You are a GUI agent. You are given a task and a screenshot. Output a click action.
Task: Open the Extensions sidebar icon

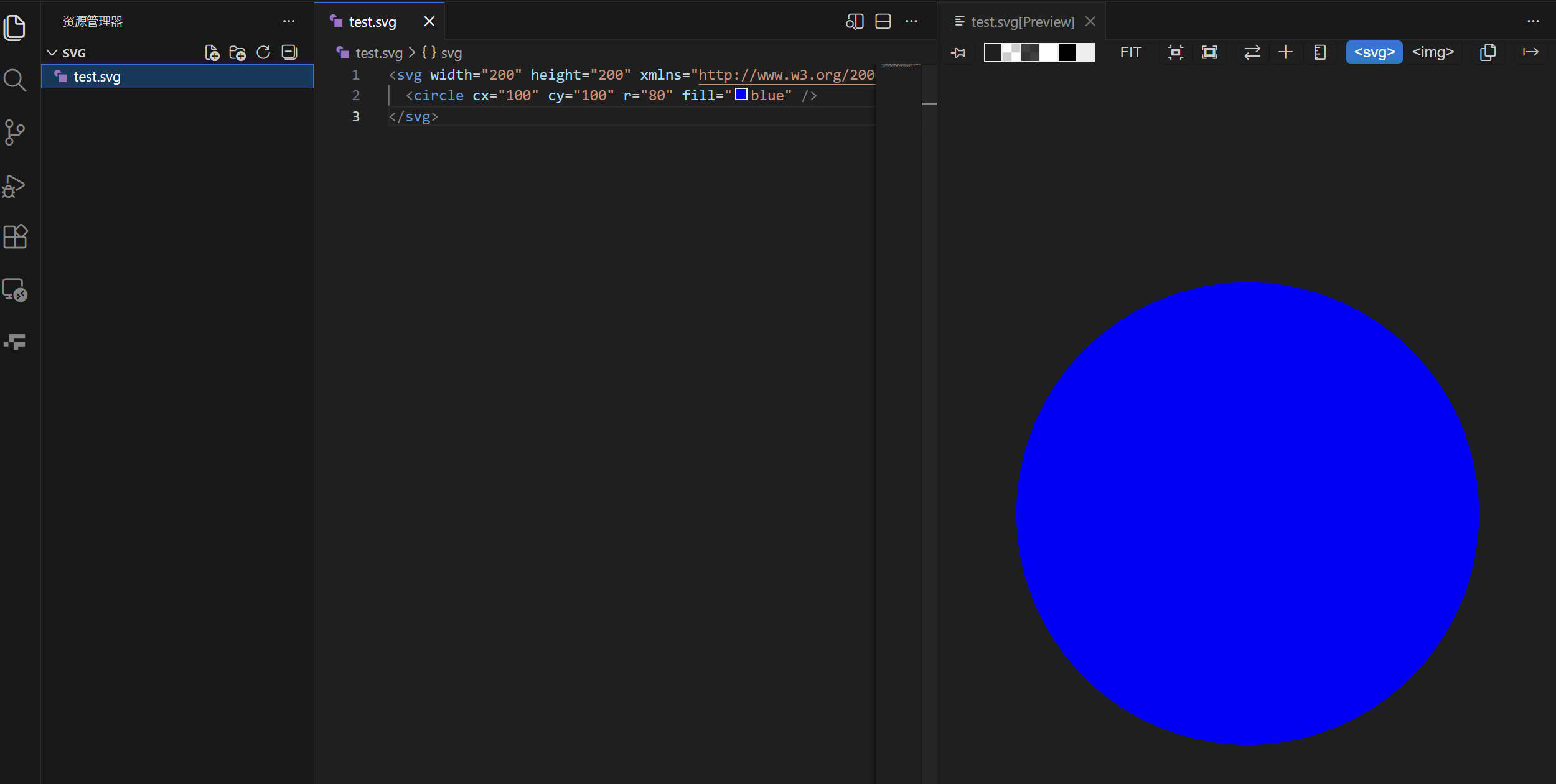click(x=15, y=236)
